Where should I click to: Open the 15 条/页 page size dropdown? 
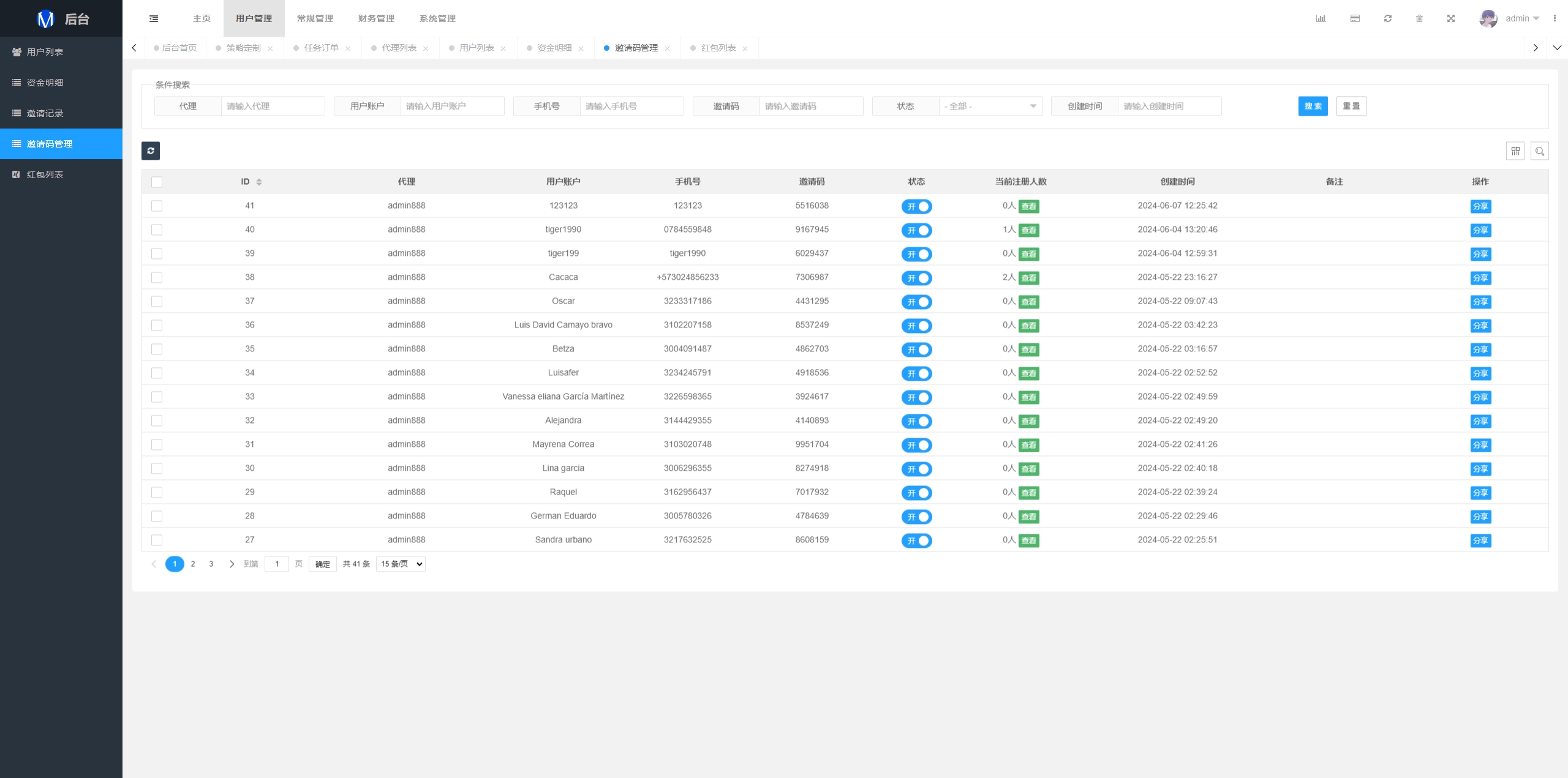pos(401,564)
